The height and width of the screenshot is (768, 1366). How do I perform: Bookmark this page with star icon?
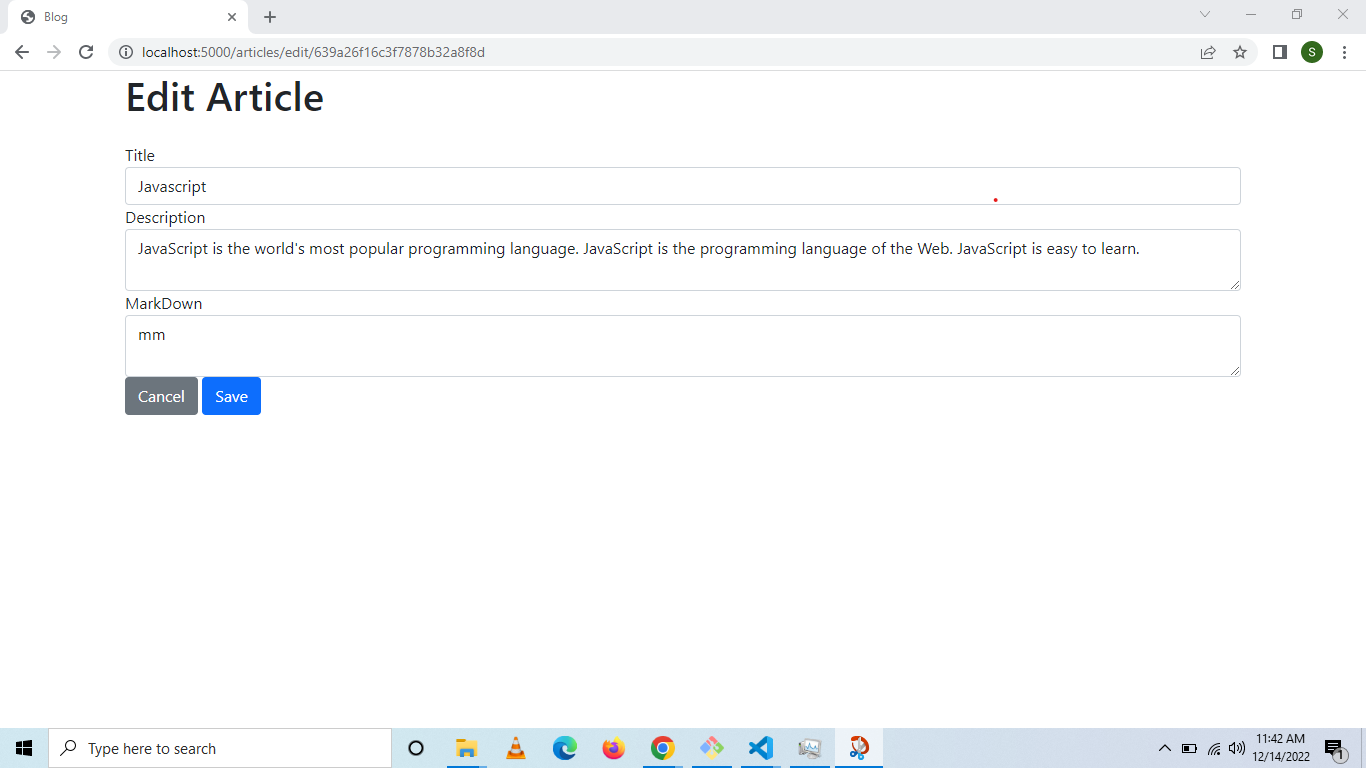tap(1240, 52)
